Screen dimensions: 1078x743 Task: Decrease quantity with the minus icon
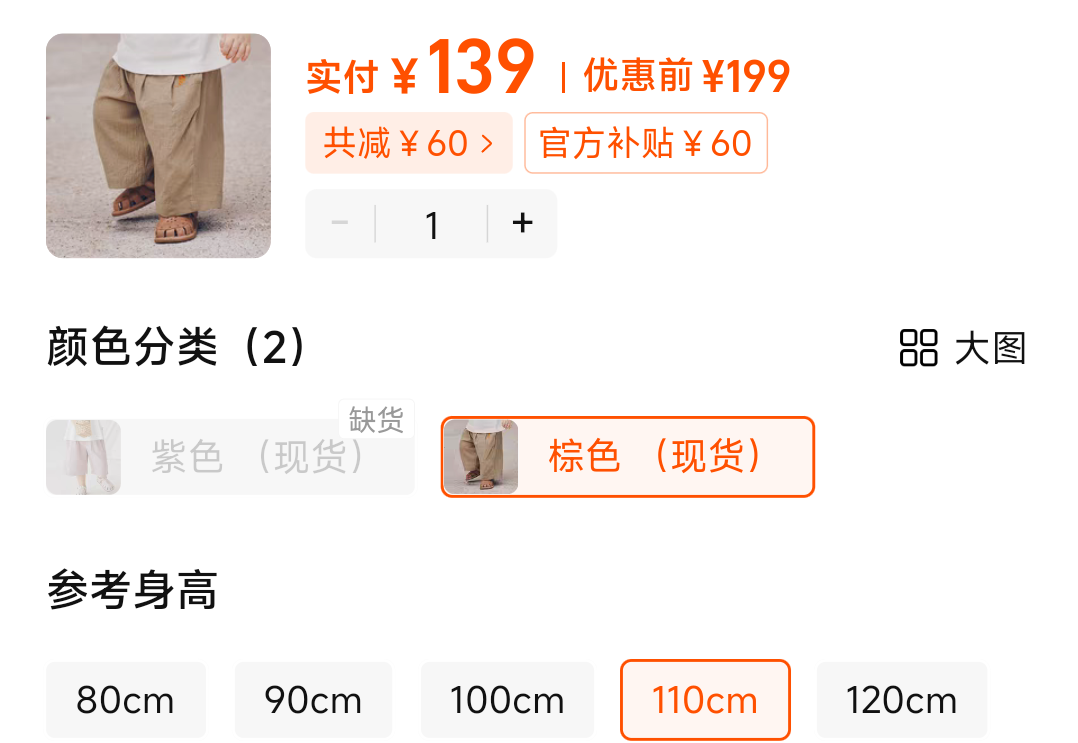tap(340, 223)
